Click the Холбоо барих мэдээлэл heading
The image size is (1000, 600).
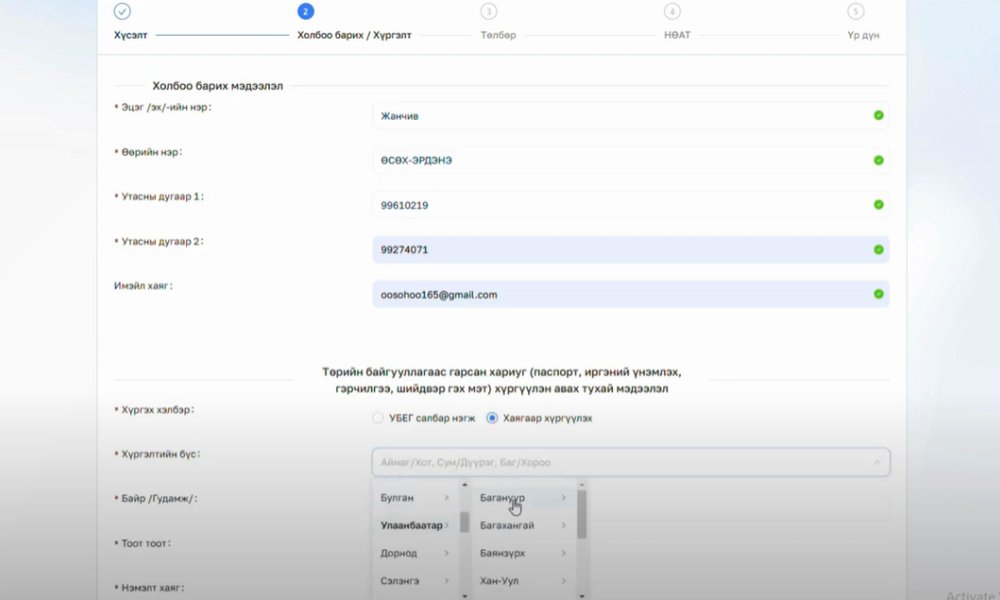[217, 85]
